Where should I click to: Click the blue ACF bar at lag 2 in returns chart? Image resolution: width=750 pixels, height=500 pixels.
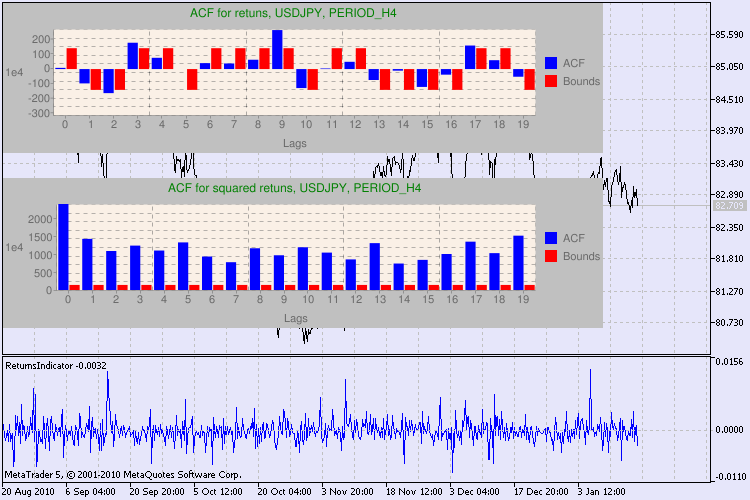click(x=109, y=81)
